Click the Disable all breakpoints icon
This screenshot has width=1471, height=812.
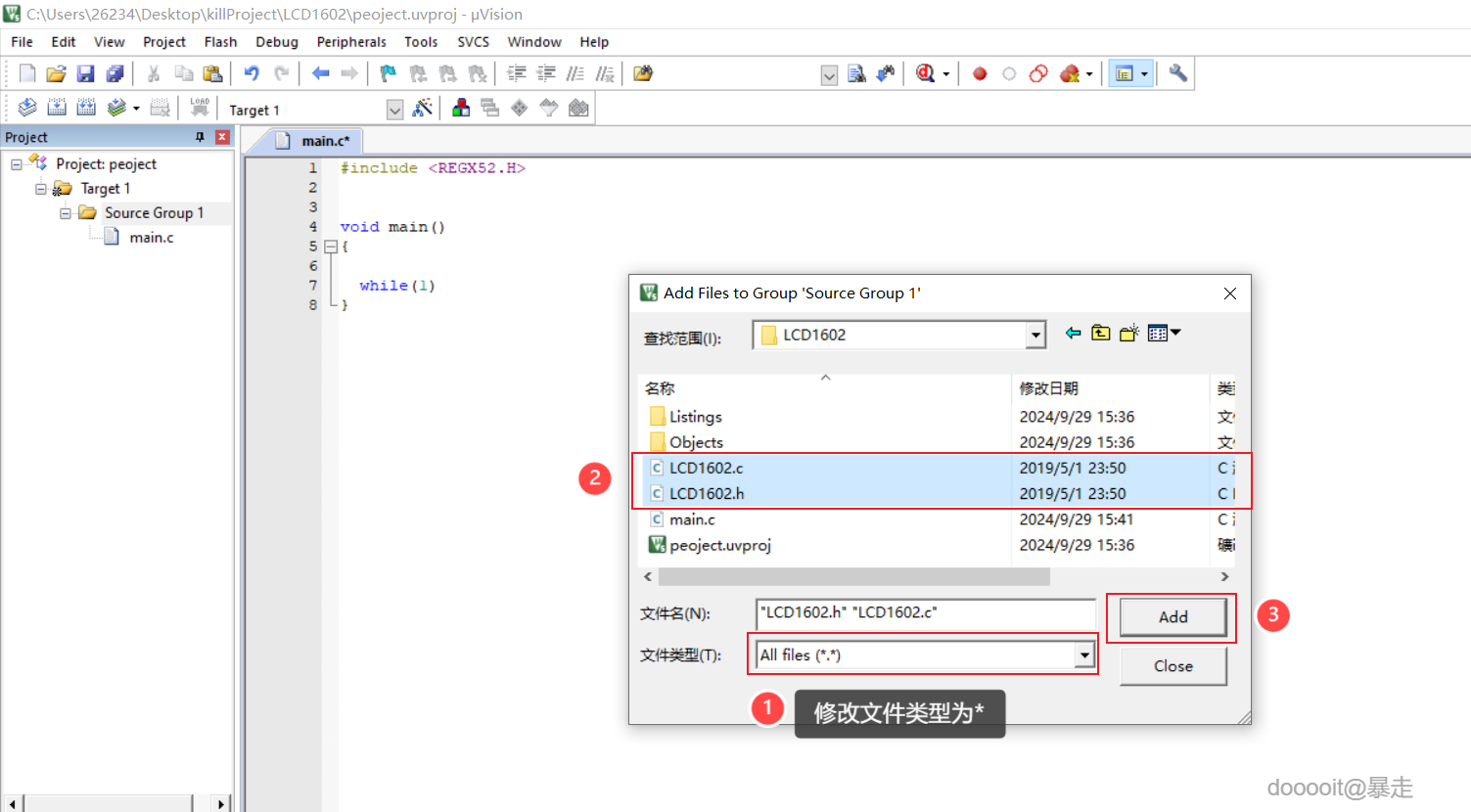(x=1038, y=73)
